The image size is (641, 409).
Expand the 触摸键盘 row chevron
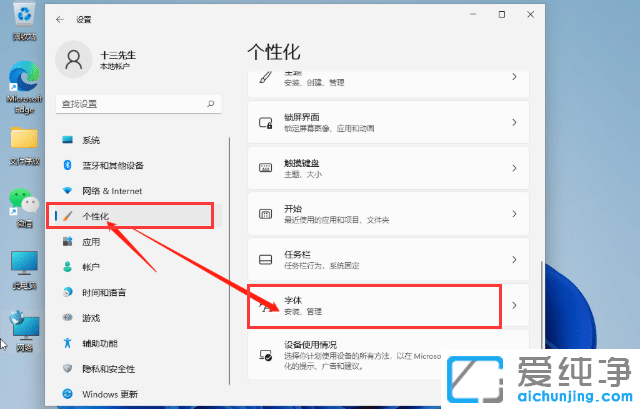[514, 168]
